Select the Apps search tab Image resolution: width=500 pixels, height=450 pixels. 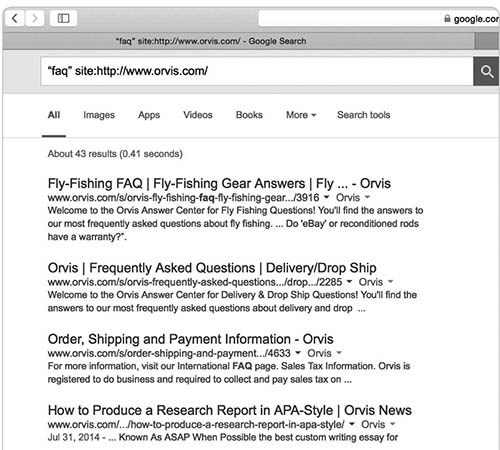(x=149, y=115)
